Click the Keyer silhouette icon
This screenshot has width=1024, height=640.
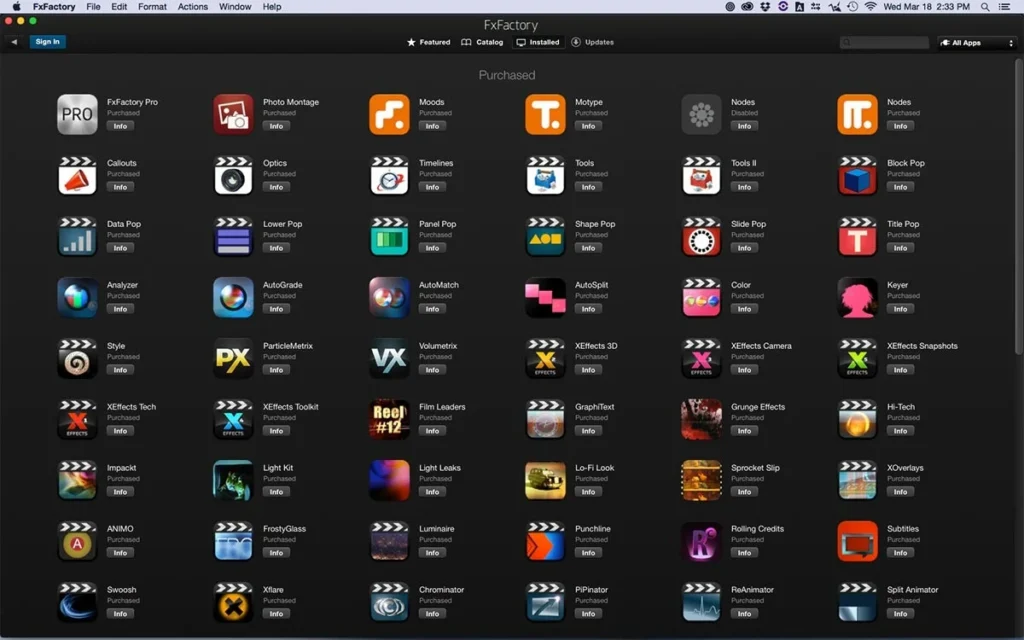coord(857,297)
